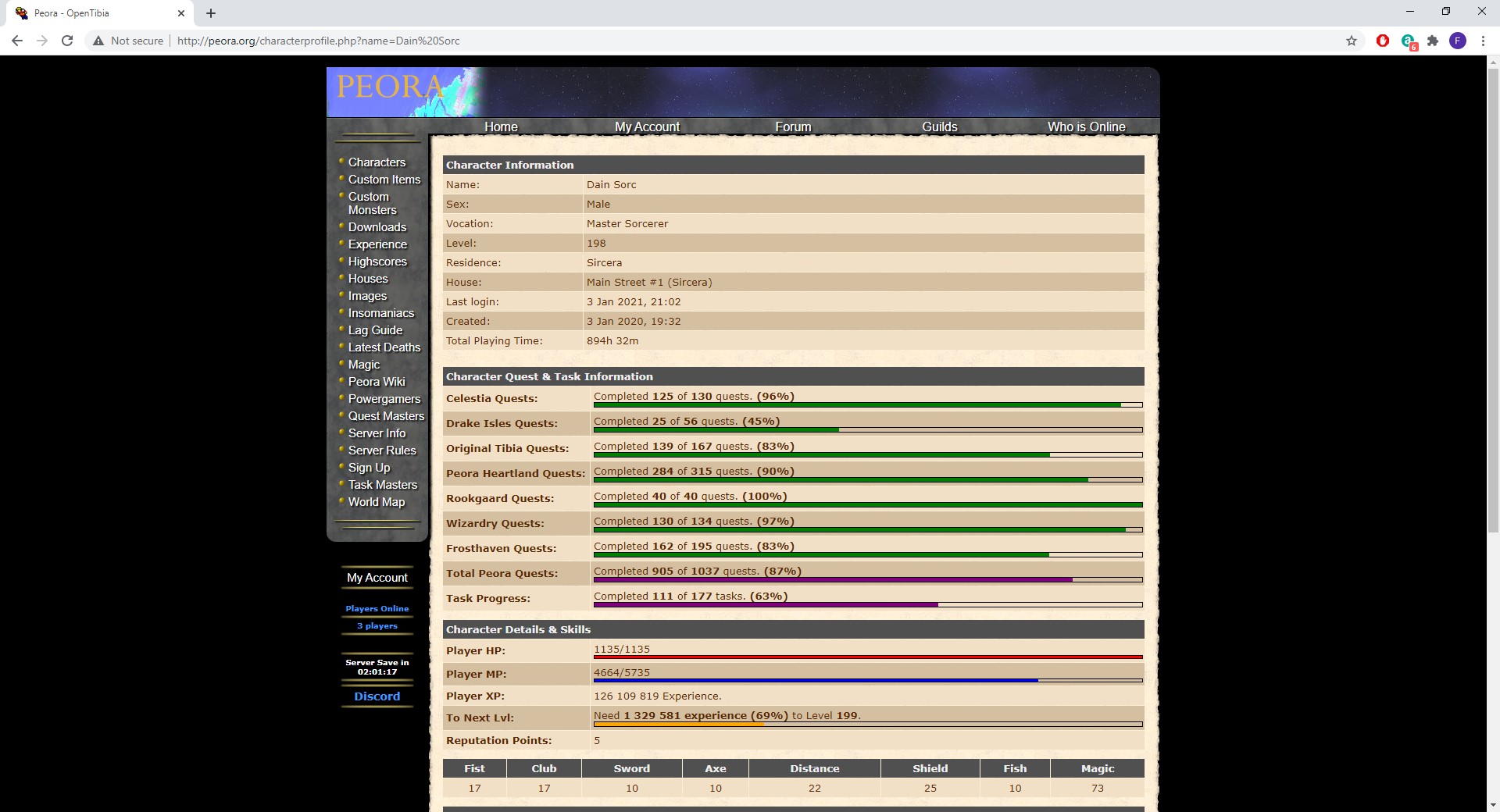Open the Task Masters sidebar link
This screenshot has width=1500, height=812.
[x=383, y=485]
